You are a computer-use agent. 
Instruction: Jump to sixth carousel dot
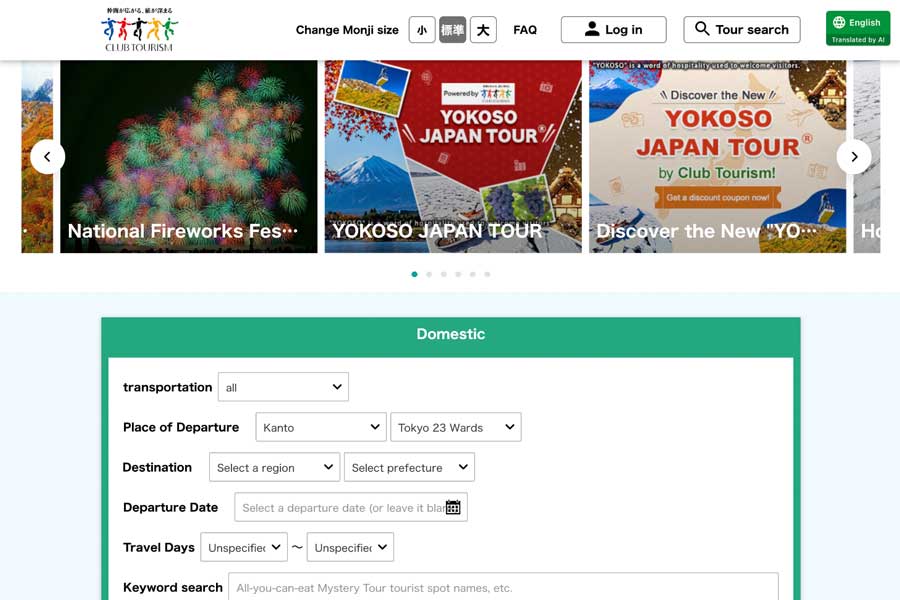click(x=487, y=274)
